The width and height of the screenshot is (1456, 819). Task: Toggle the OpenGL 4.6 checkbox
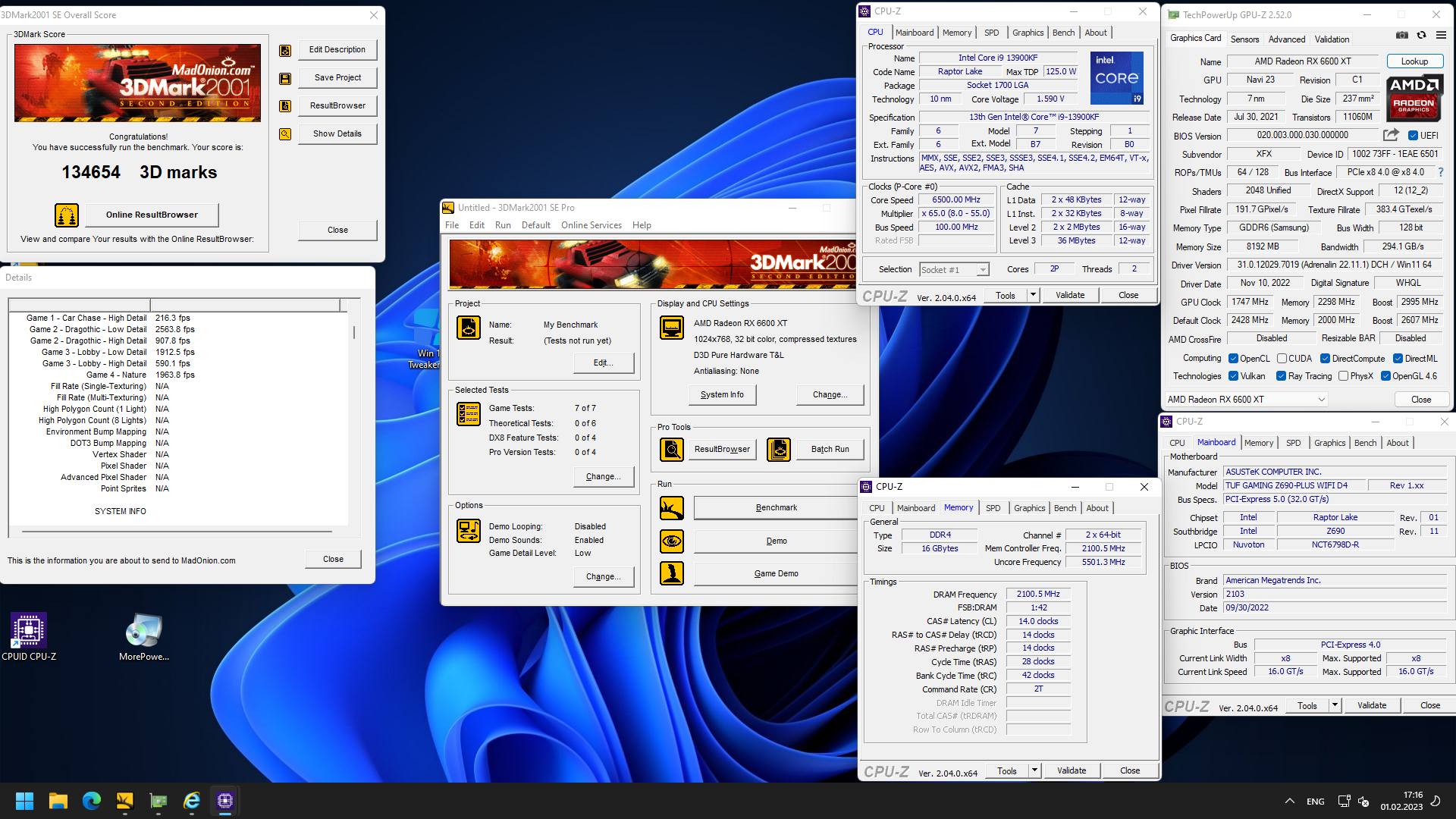coord(1385,376)
